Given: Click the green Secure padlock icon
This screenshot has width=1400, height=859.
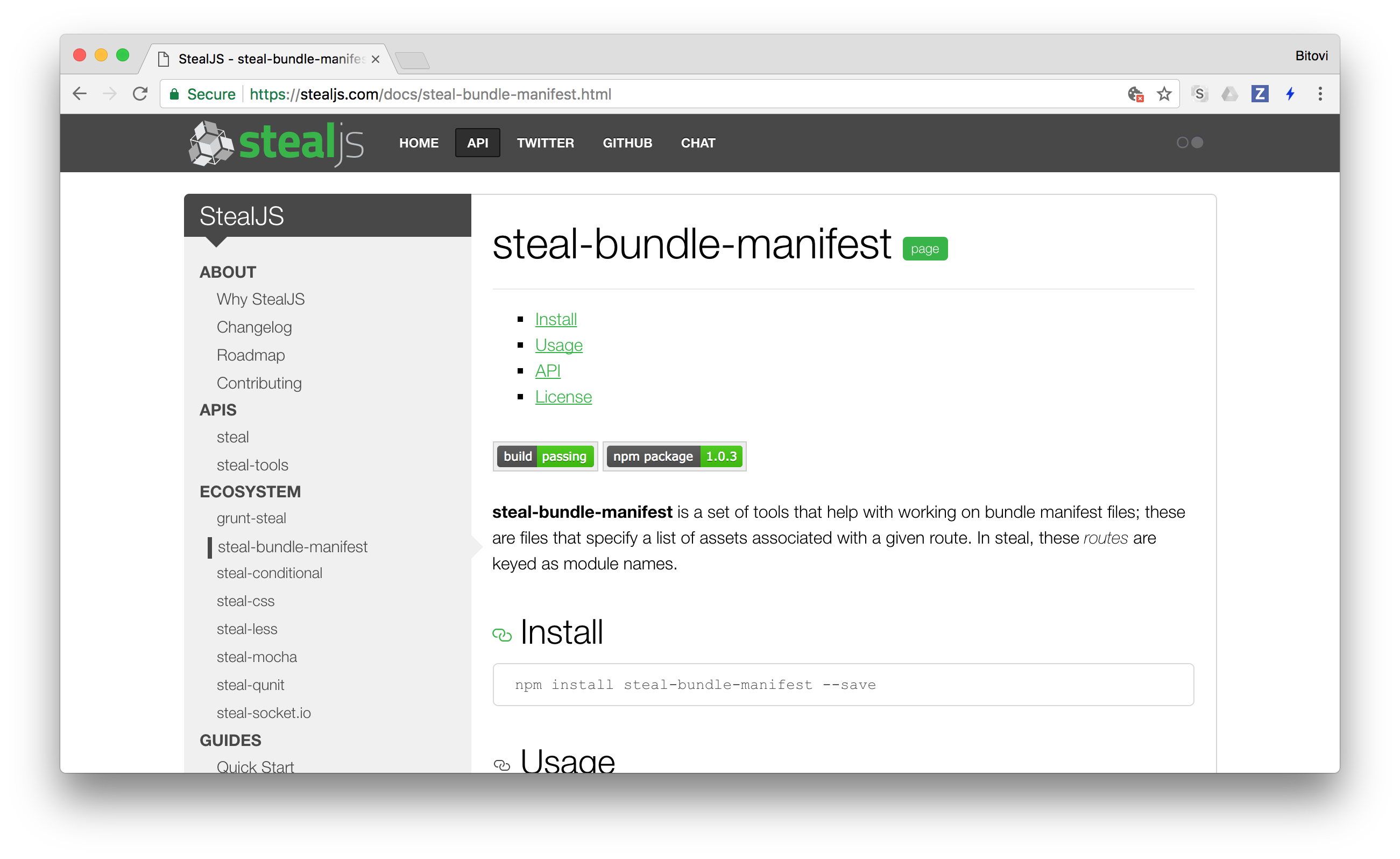Looking at the screenshot, I should pyautogui.click(x=175, y=94).
